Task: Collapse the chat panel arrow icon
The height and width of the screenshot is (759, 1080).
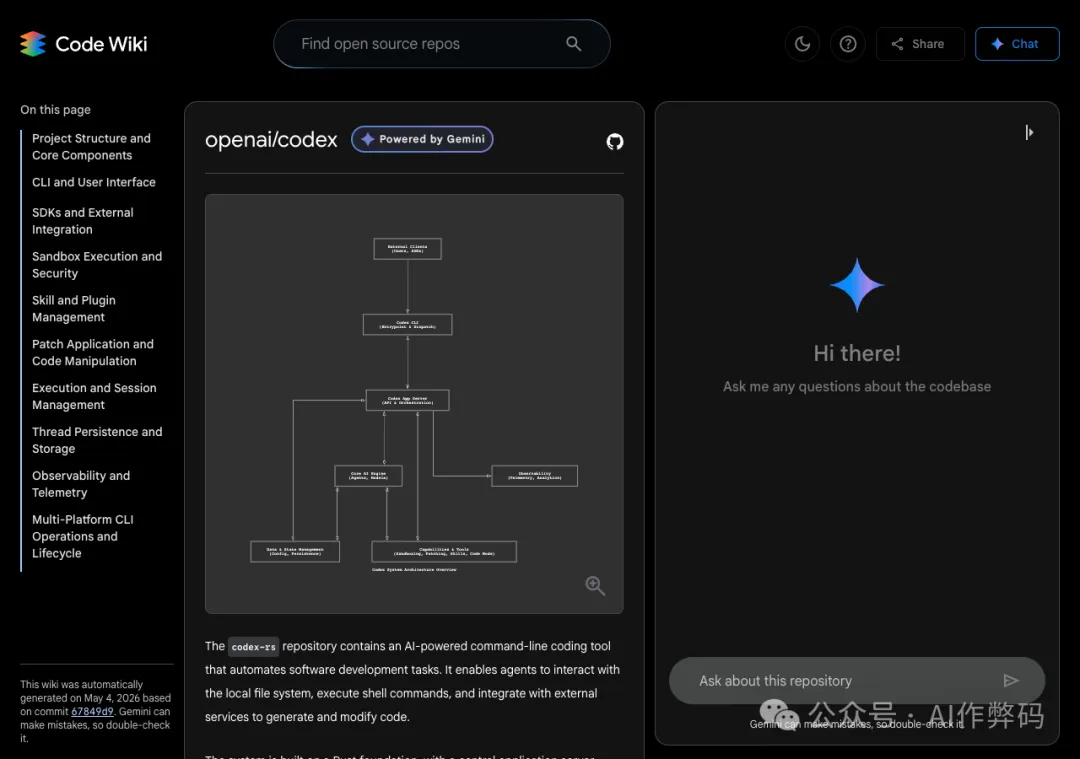Action: (1029, 132)
